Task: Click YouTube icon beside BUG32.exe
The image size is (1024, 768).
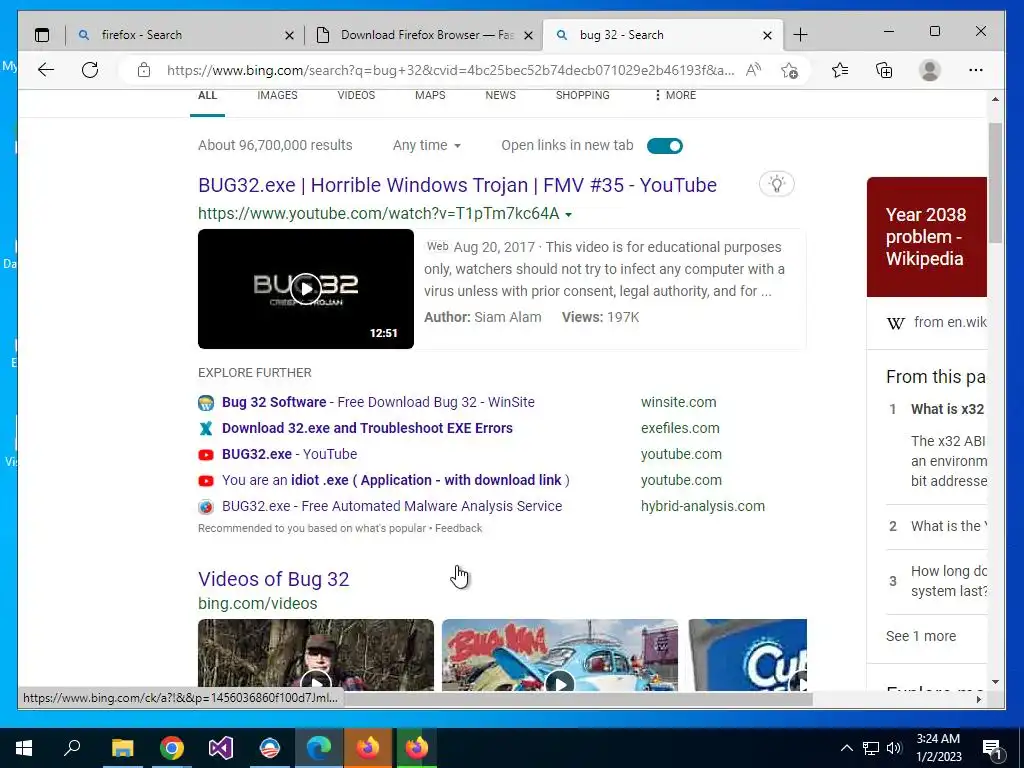Action: click(x=206, y=455)
